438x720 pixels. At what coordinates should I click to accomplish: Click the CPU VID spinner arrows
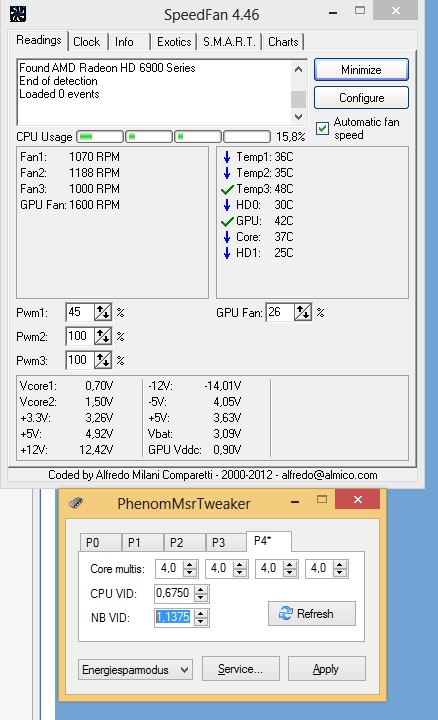coord(201,593)
